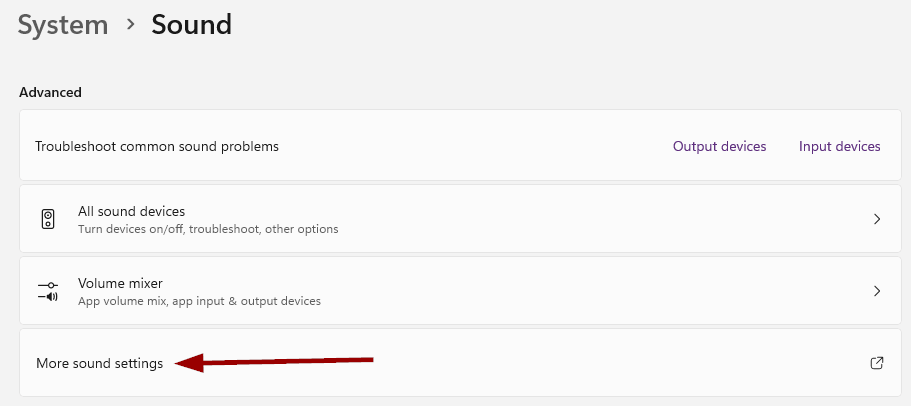The height and width of the screenshot is (406, 911).
Task: Click blank area of the More sound settings card
Action: point(581,363)
